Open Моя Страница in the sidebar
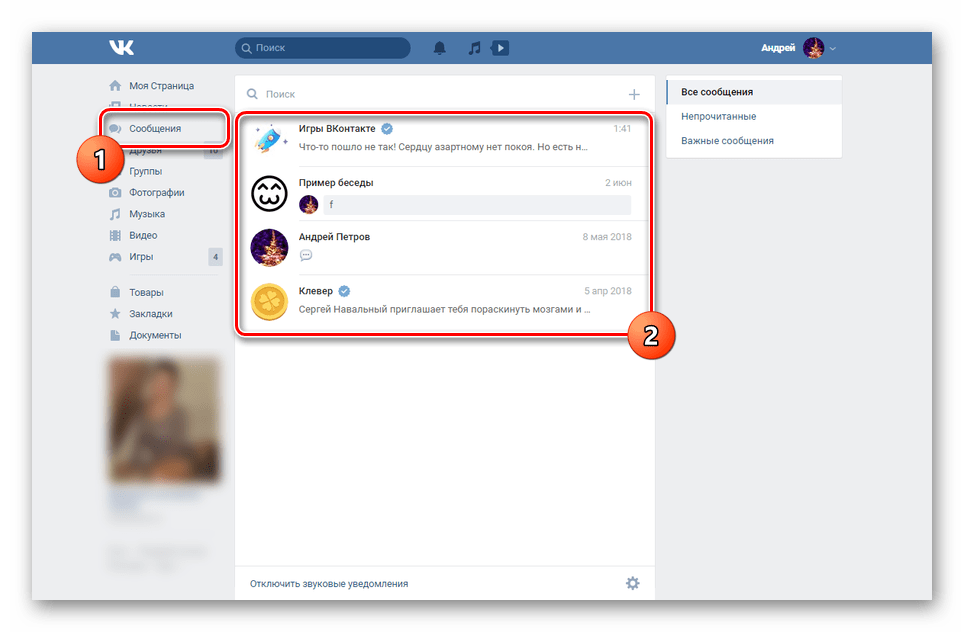964x632 pixels. [x=161, y=86]
